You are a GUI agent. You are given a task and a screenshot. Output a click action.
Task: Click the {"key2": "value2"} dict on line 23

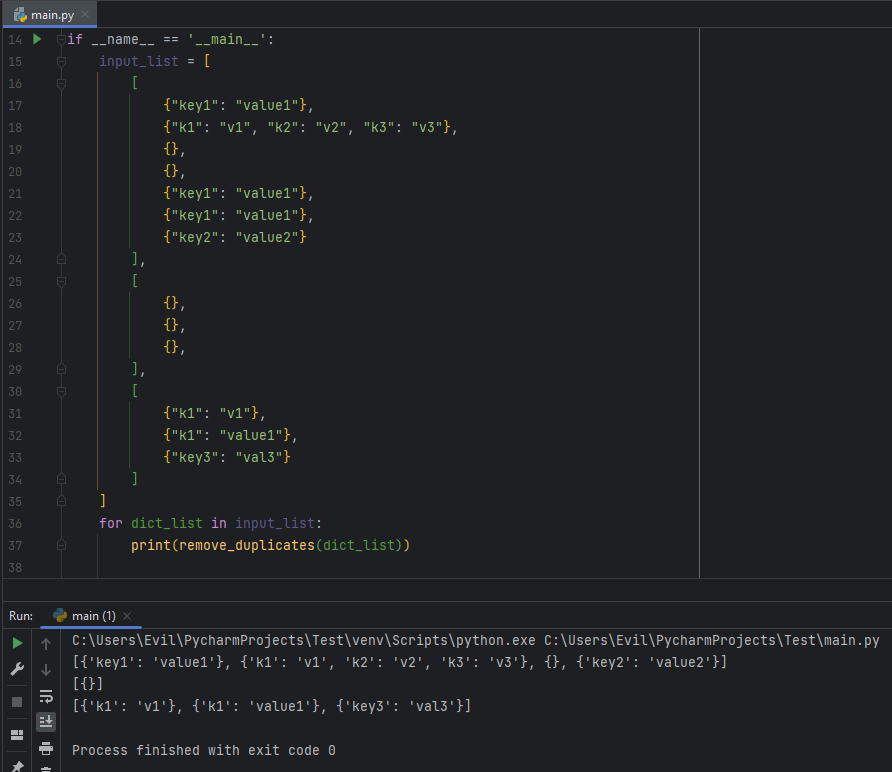[x=235, y=237]
